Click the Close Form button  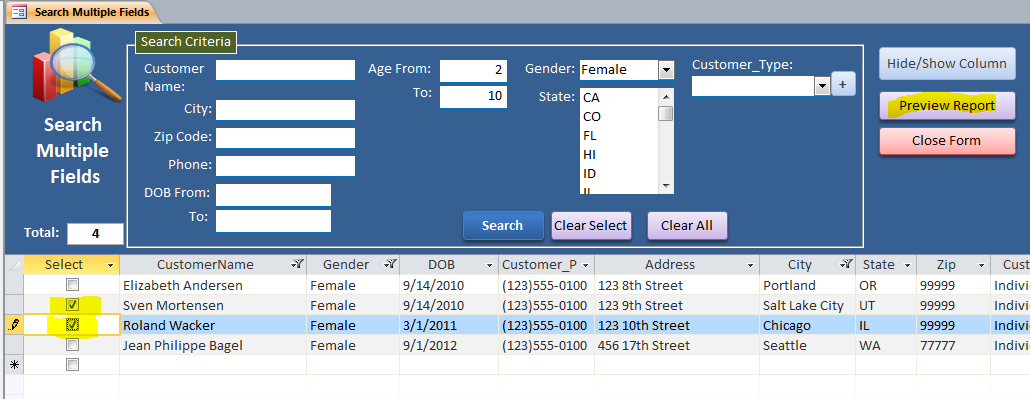(x=947, y=141)
